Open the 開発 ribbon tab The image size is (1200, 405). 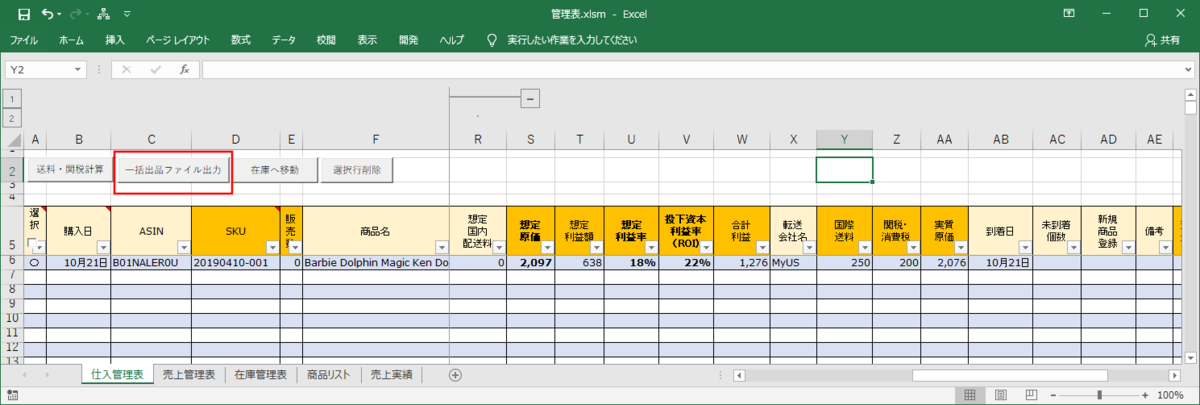(x=408, y=40)
